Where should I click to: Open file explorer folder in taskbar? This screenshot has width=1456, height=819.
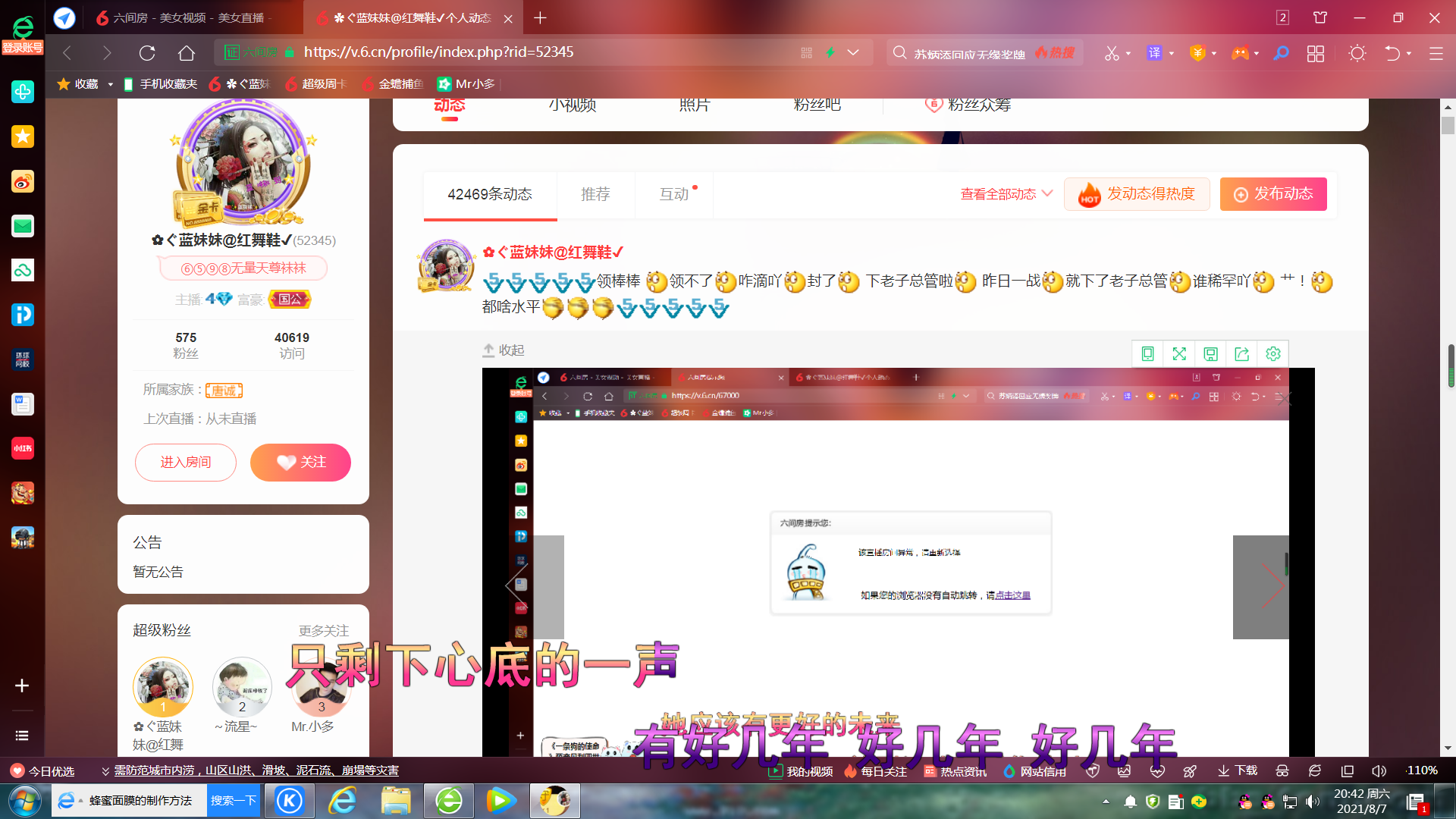coord(396,801)
